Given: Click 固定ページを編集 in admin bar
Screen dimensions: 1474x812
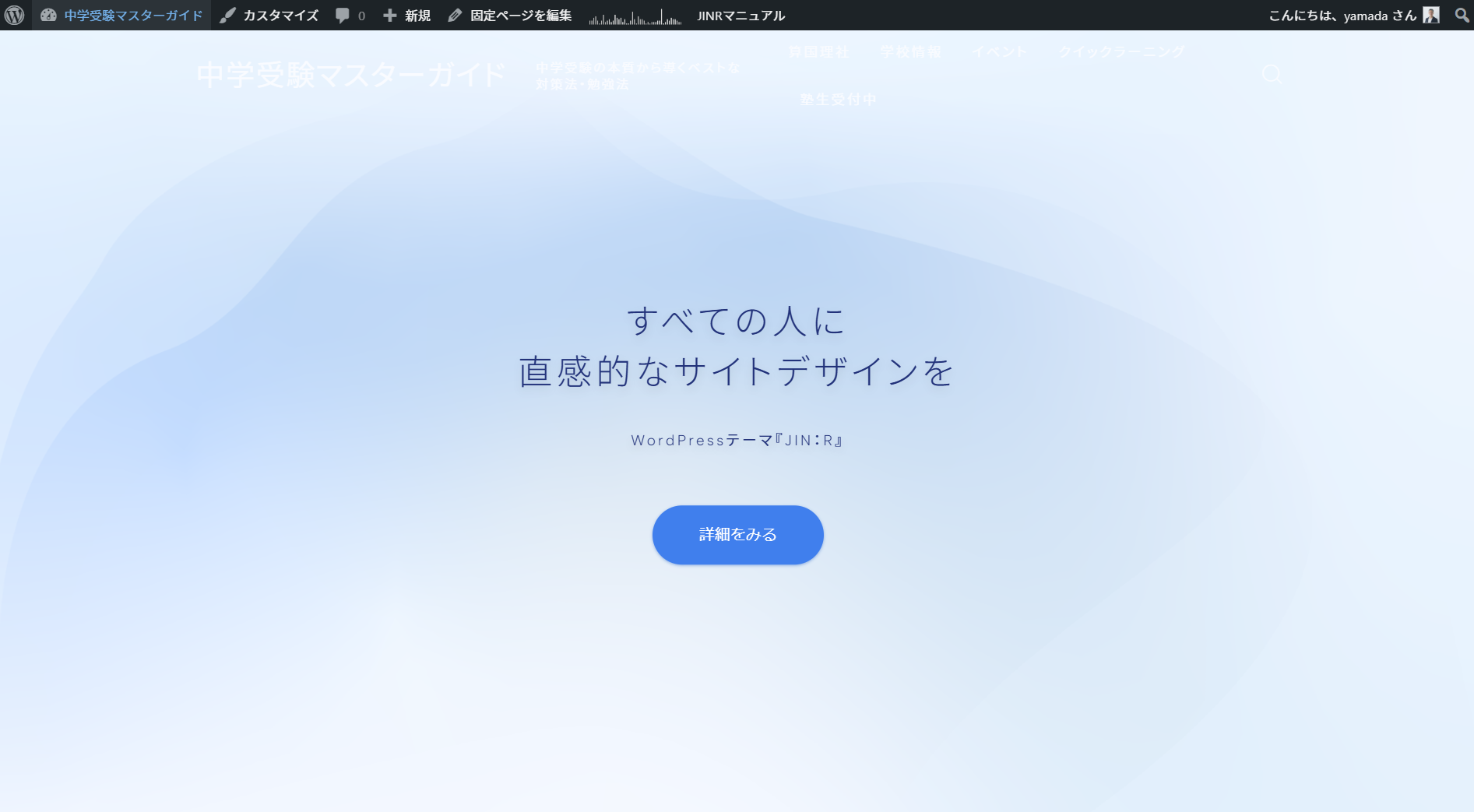Looking at the screenshot, I should 510,16.
